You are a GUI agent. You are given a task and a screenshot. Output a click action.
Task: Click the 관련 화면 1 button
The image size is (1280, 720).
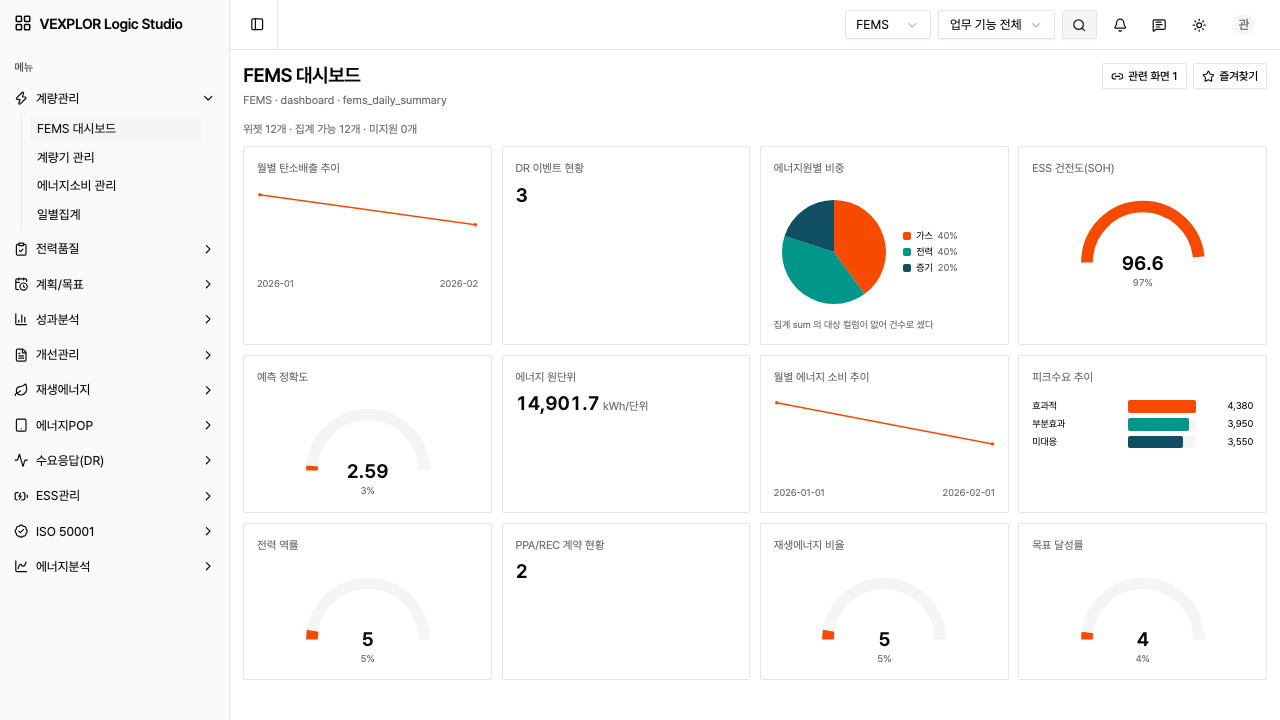click(x=1144, y=76)
